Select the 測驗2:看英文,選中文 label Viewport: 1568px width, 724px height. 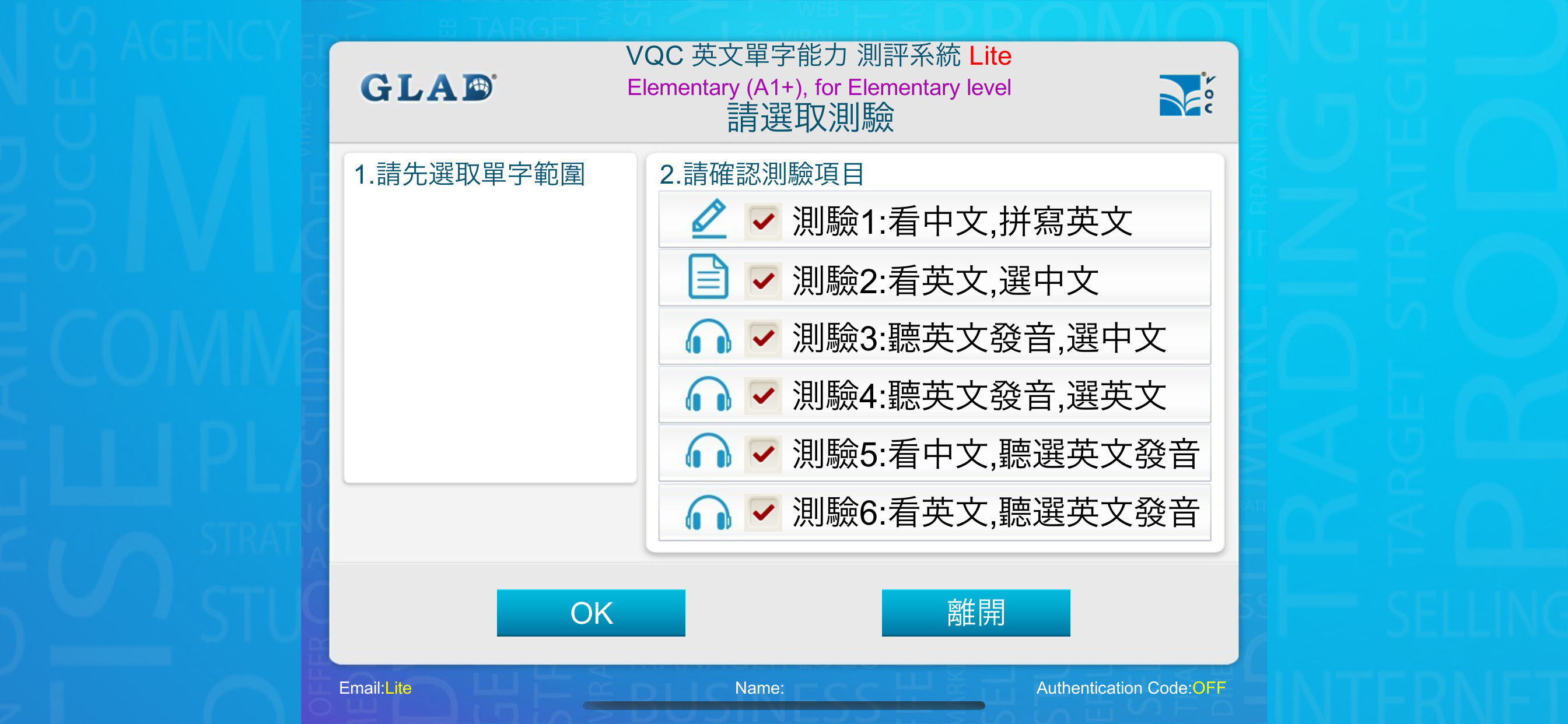(946, 280)
